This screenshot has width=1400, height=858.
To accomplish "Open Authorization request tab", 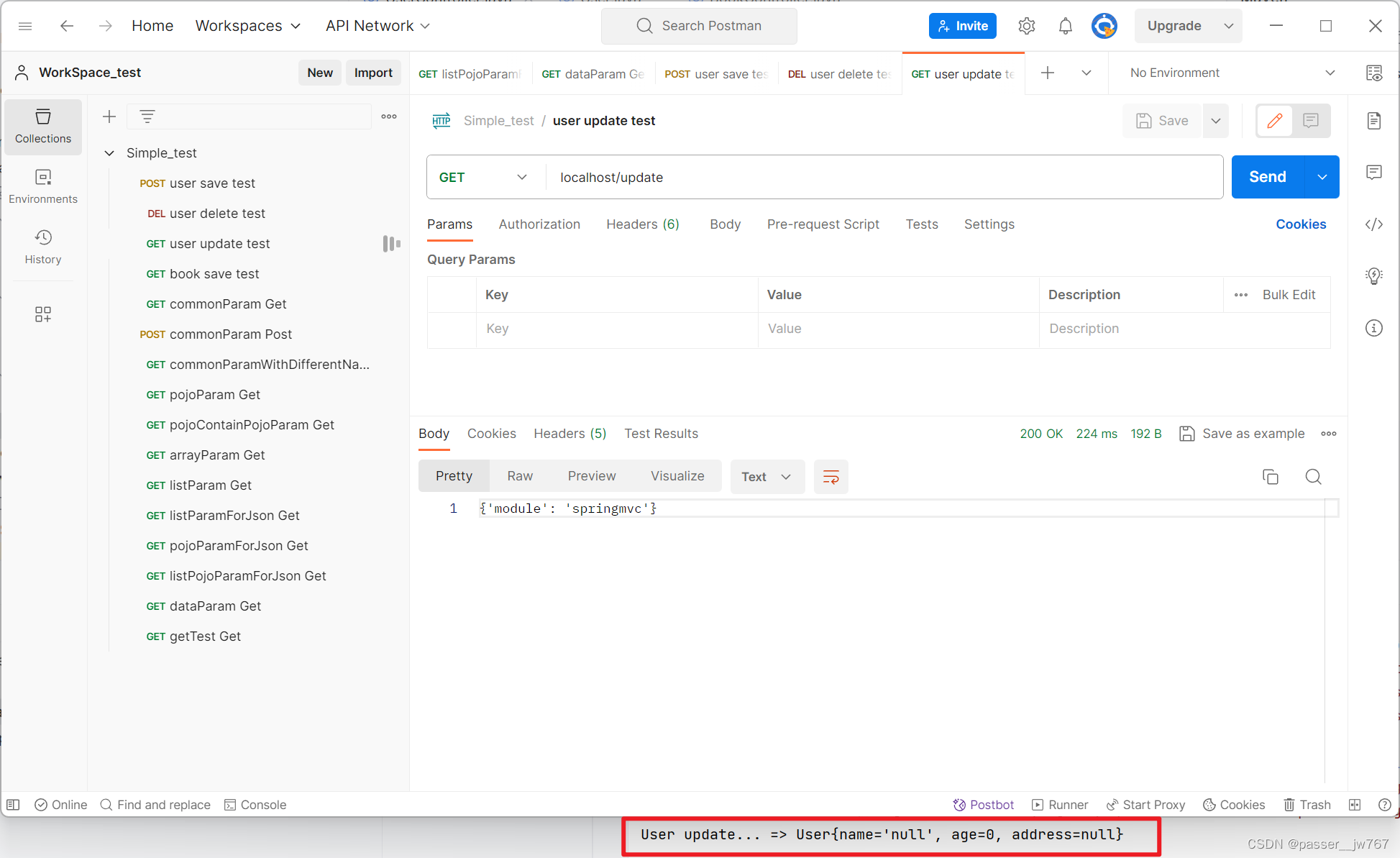I will 539,224.
